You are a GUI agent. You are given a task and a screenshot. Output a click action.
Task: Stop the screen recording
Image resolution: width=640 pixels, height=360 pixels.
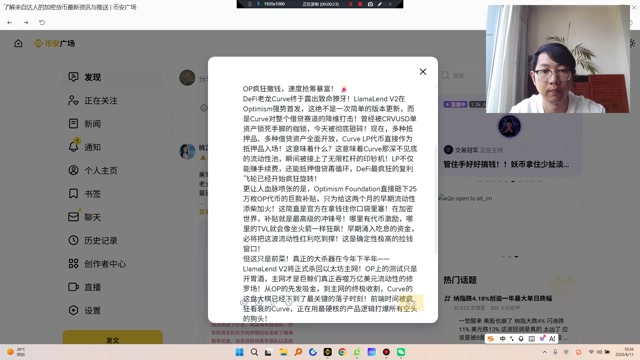(360, 4)
